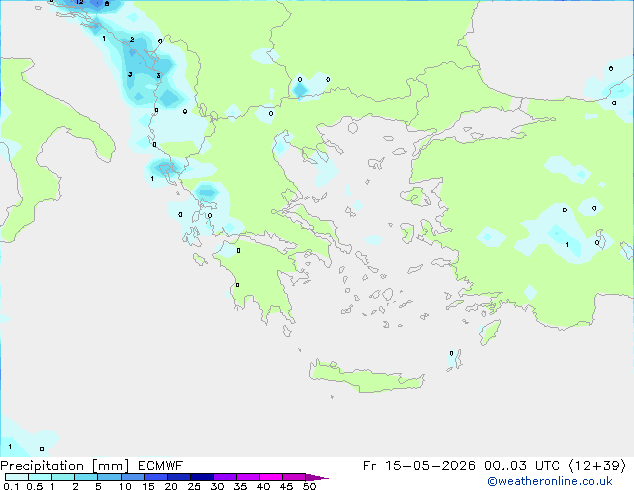The height and width of the screenshot is (490, 634).
Task: Click the legend label "10"
Action: [125, 486]
